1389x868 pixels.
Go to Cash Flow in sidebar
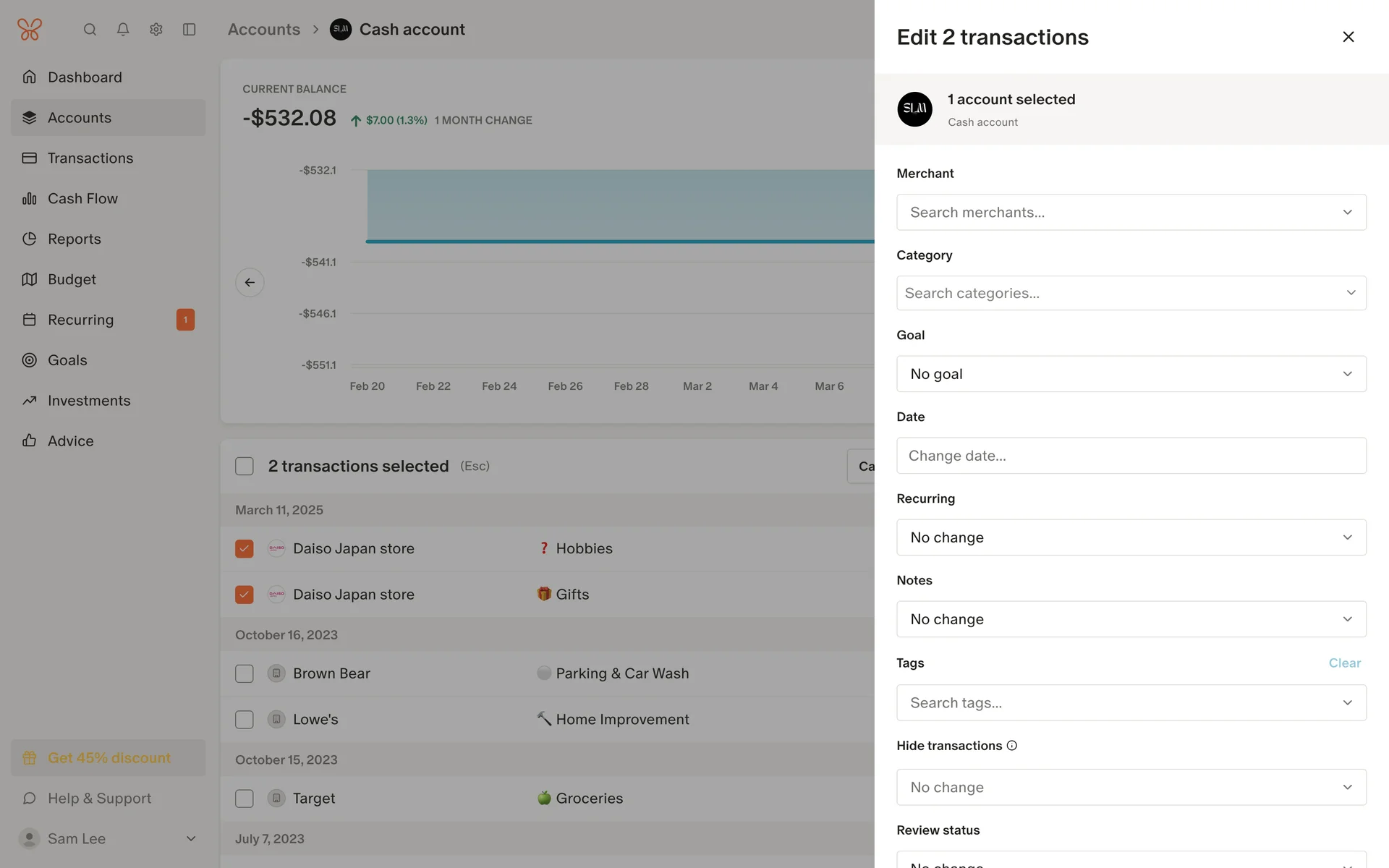tap(82, 199)
